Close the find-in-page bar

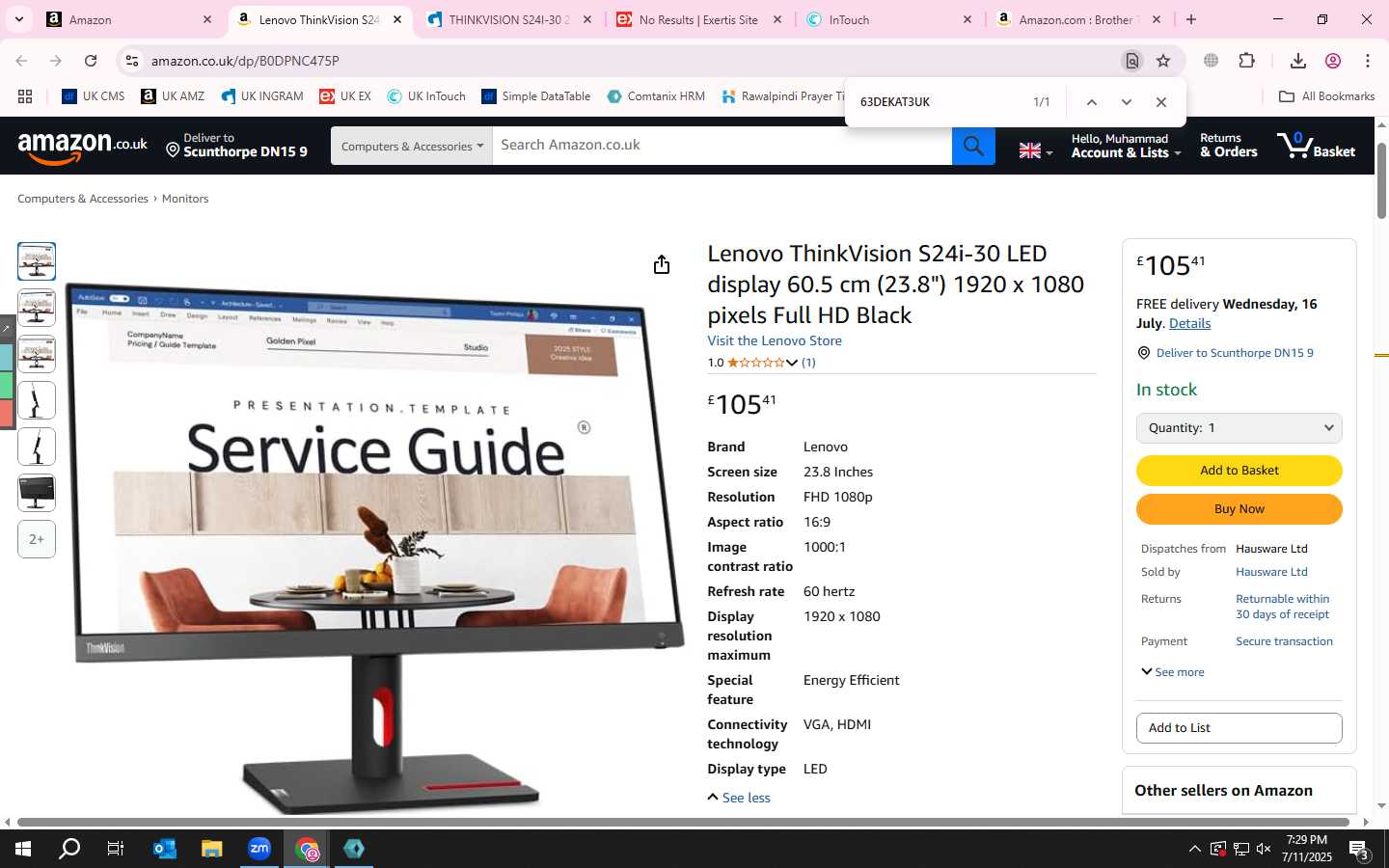click(1160, 102)
